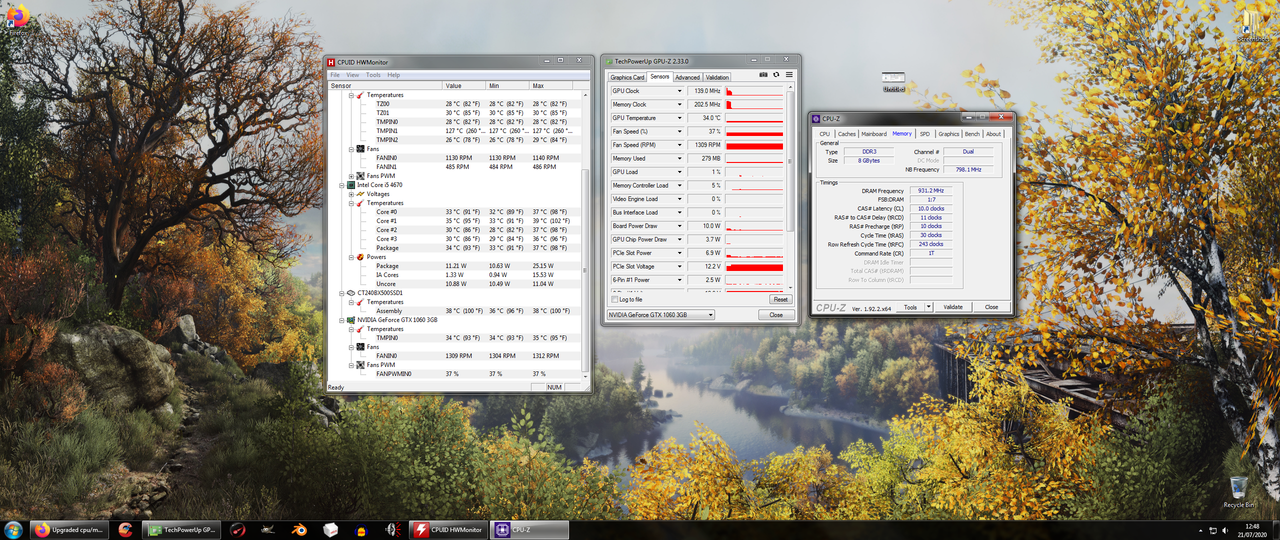Screen dimensions: 1280x540
Task: Open the Memory Used sensor dropdown
Action: (x=680, y=158)
